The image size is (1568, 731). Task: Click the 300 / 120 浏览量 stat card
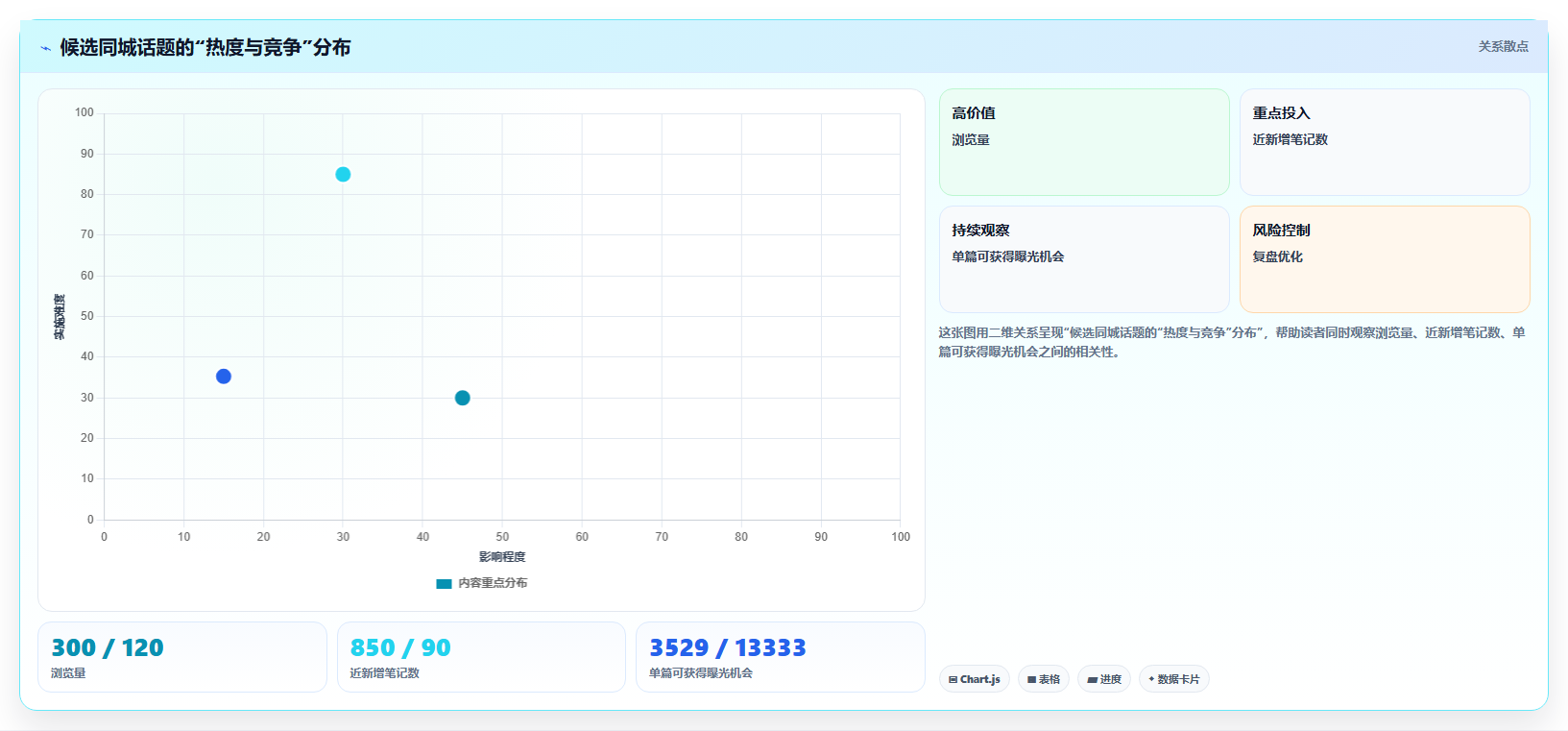[x=182, y=657]
